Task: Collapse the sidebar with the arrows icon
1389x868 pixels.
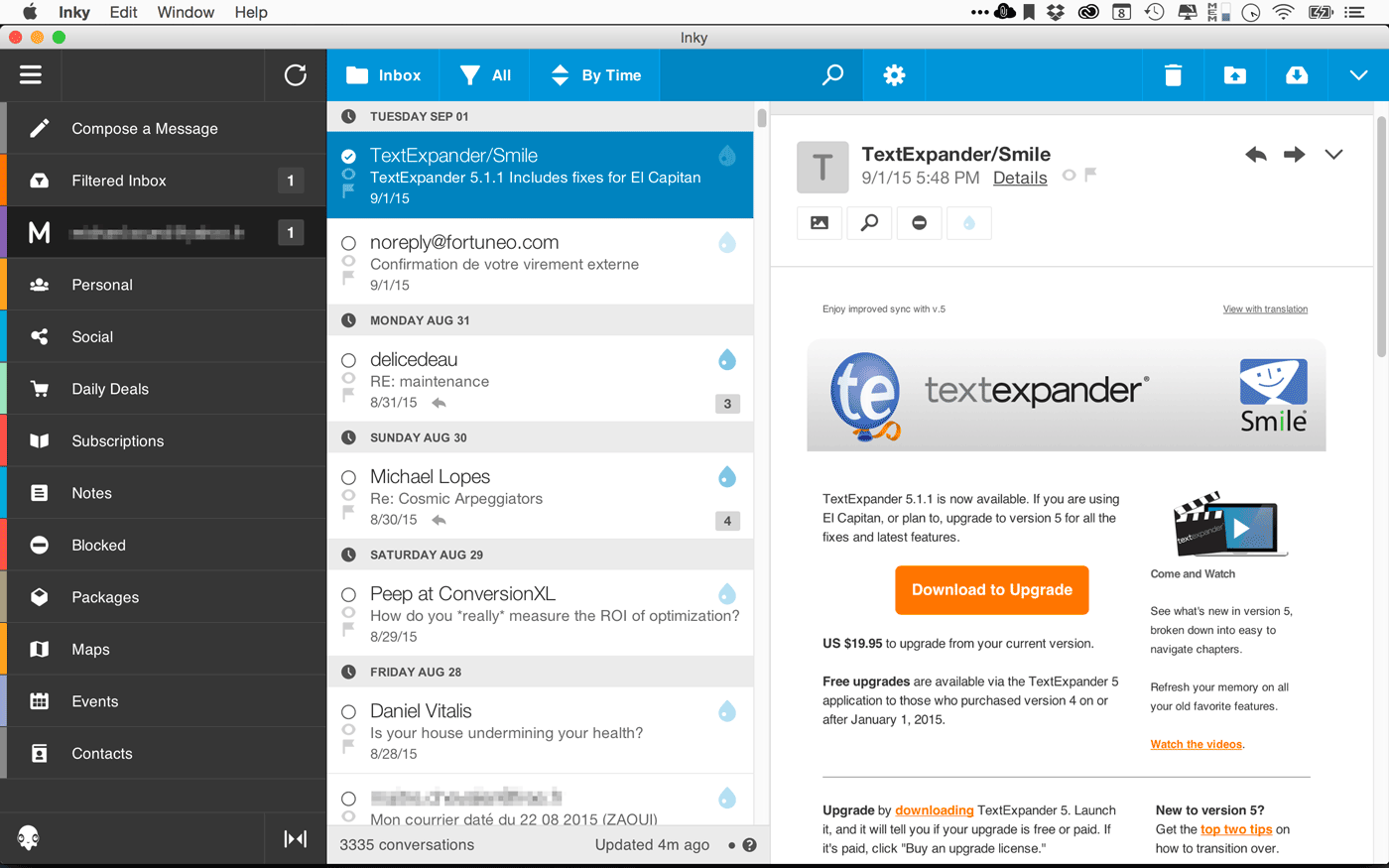Action: [296, 839]
